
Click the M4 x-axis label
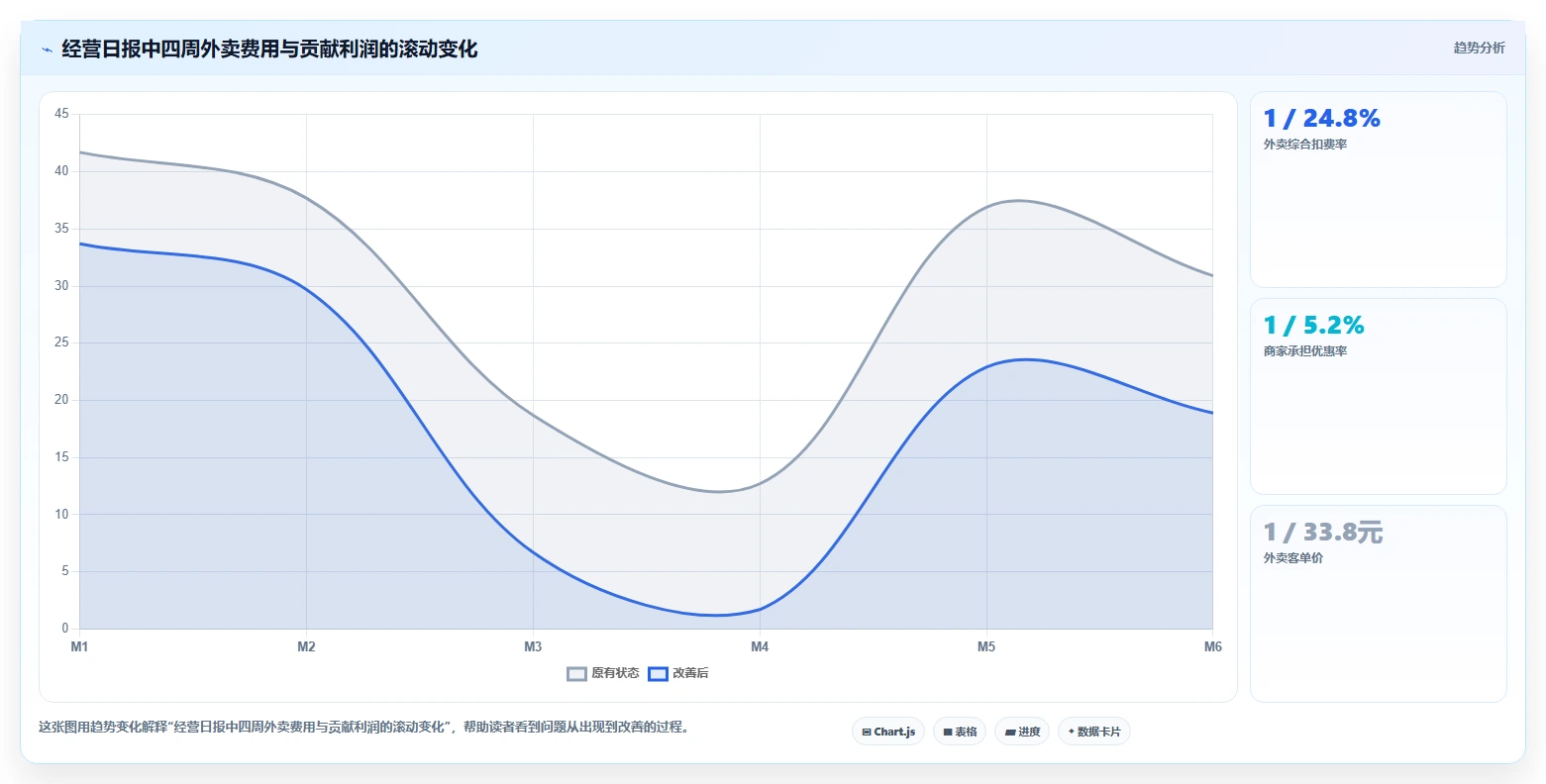coord(760,646)
